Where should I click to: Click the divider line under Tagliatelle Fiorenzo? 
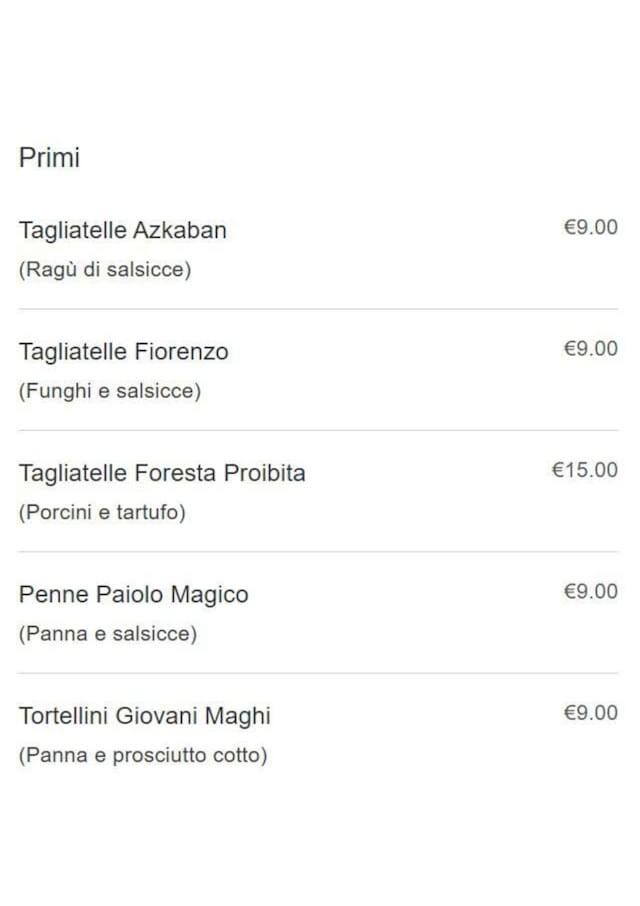(318, 431)
